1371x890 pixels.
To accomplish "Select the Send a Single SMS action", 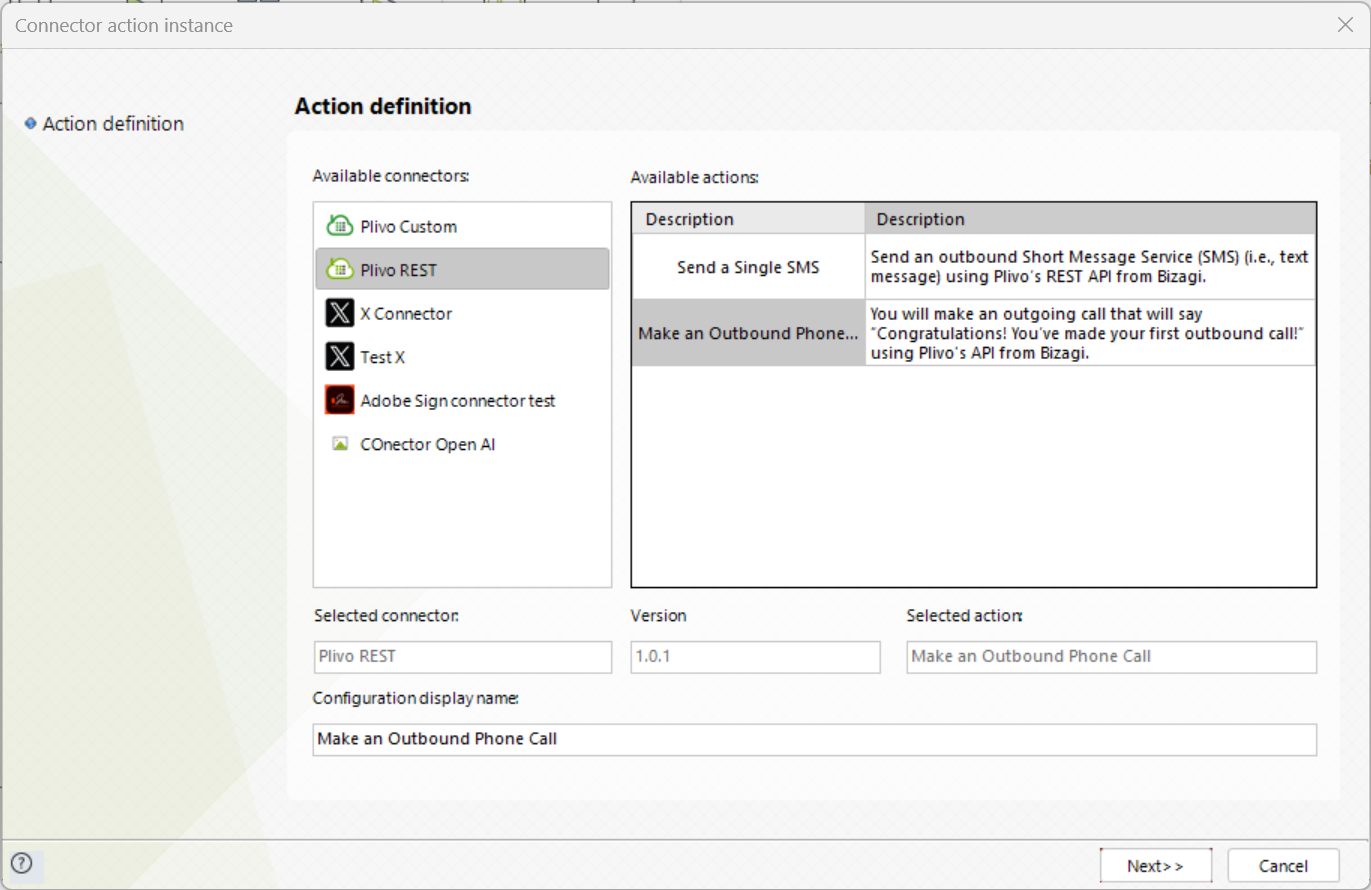I will point(748,267).
